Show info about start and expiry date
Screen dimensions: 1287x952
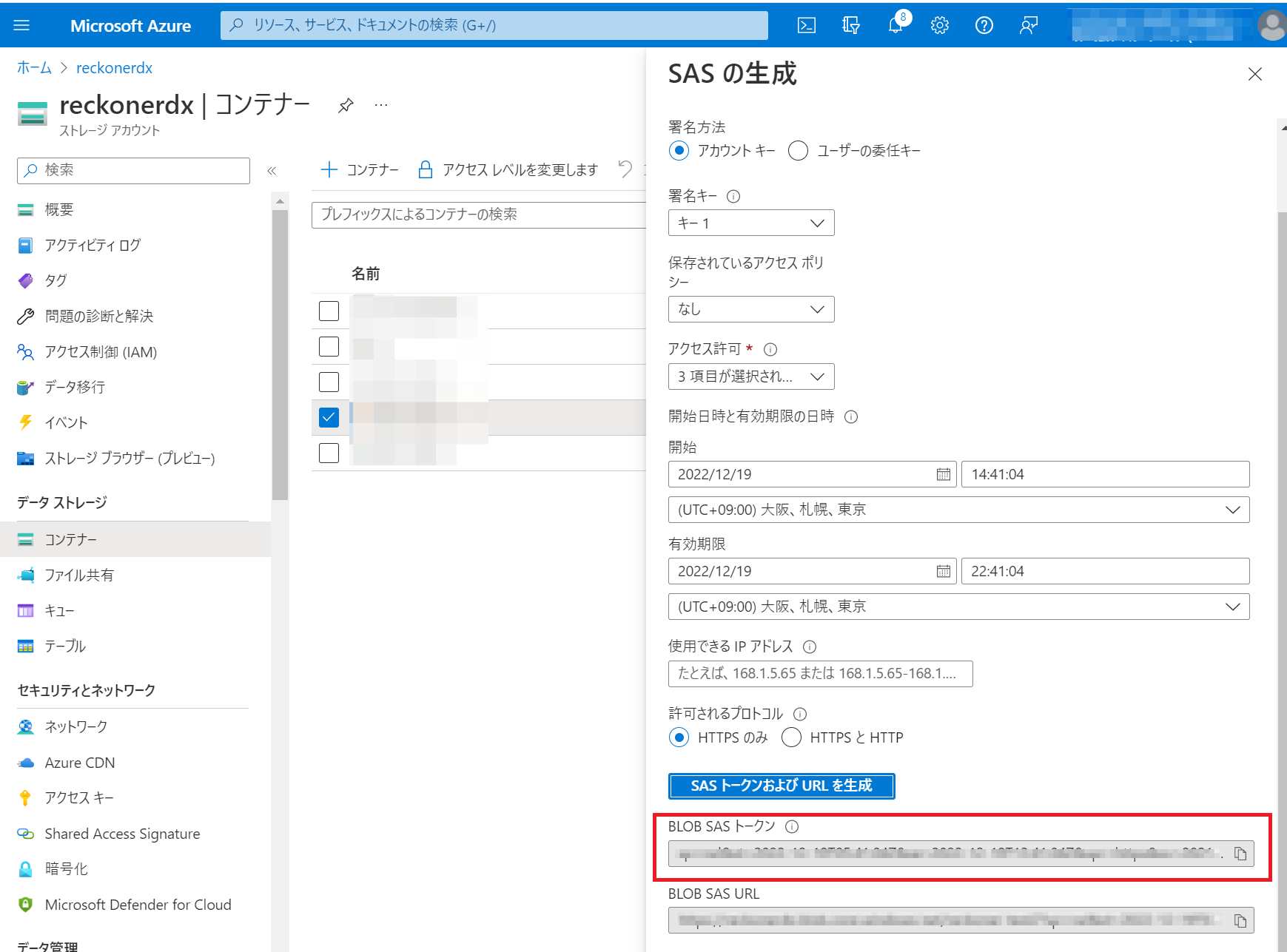click(851, 416)
